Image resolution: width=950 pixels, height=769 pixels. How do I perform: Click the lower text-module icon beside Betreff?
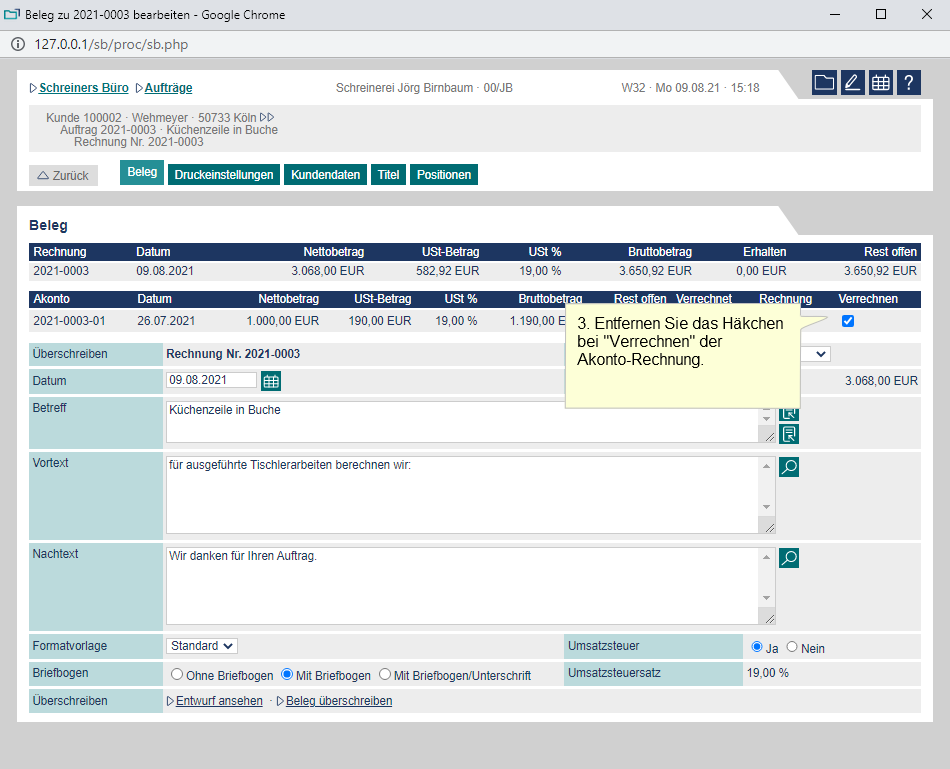click(x=789, y=433)
